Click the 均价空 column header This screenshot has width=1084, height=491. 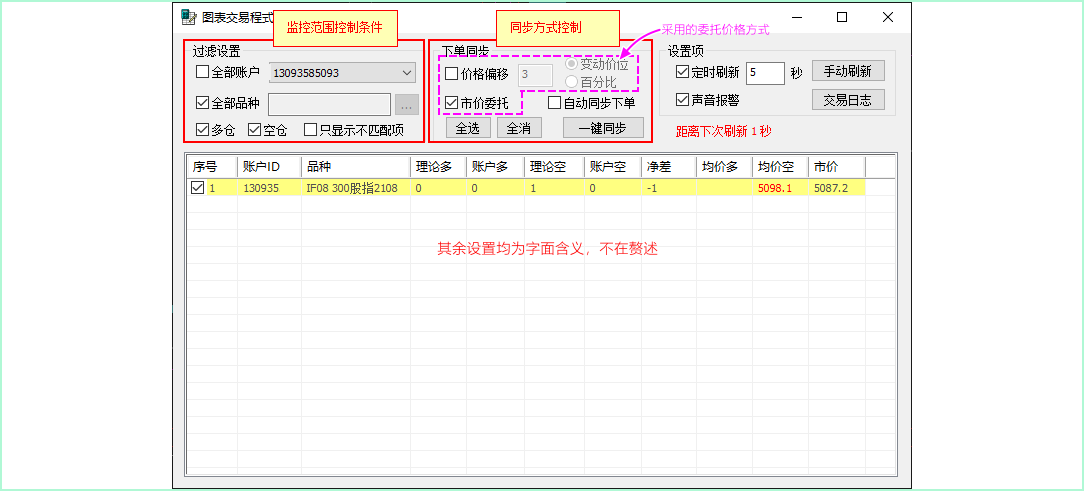781,167
